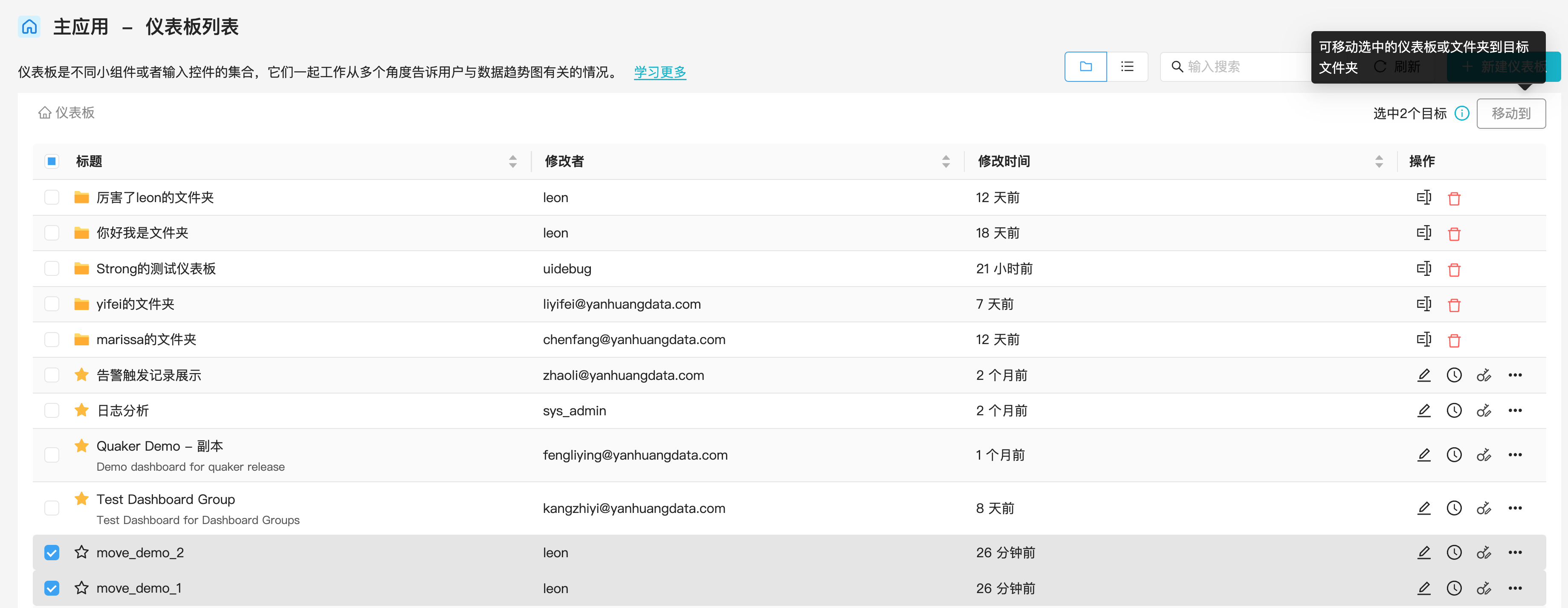The height and width of the screenshot is (608, 1568).
Task: Open the 你好我是文件夹 folder
Action: pos(142,232)
